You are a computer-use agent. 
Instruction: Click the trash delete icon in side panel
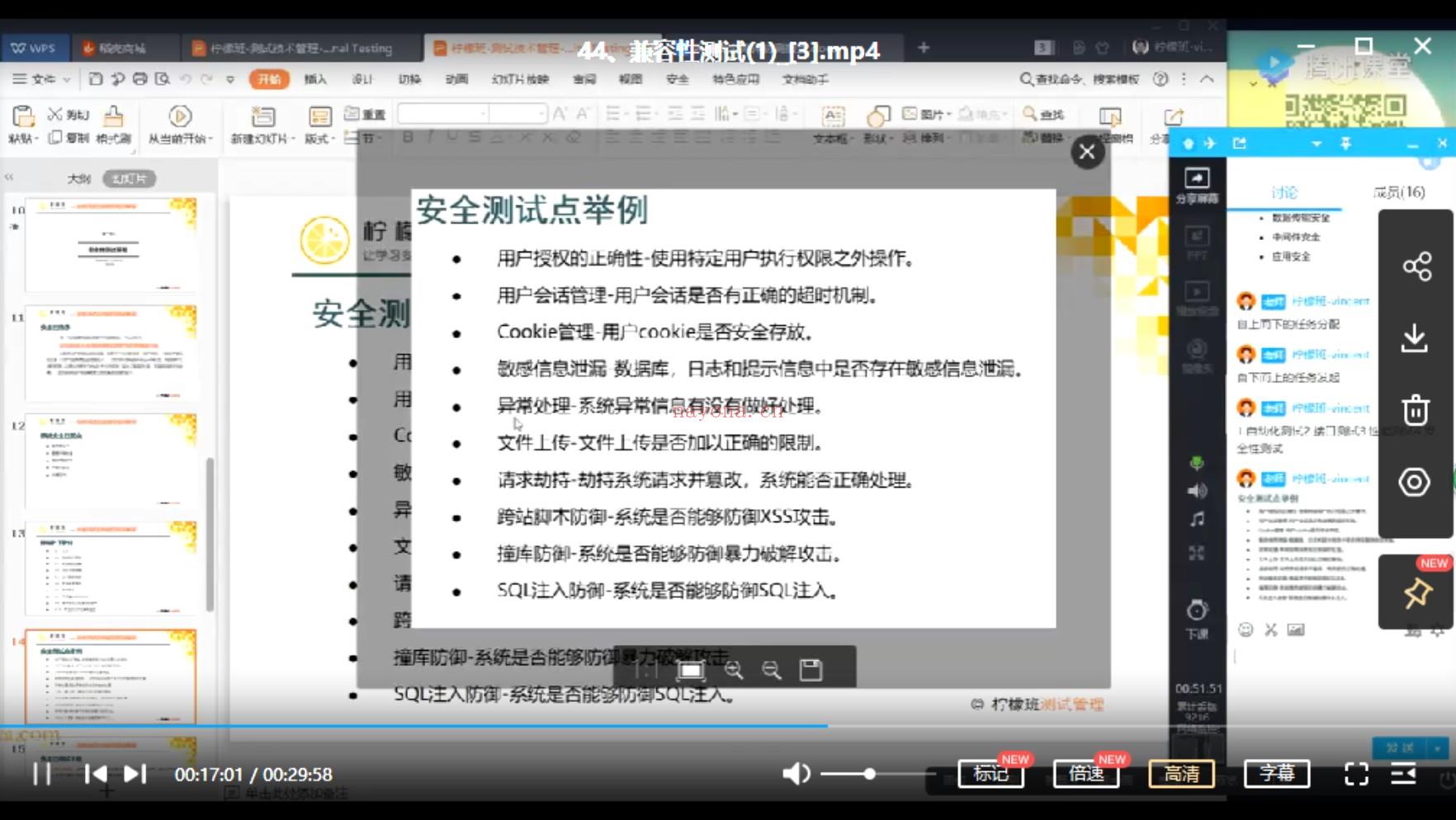tap(1416, 409)
